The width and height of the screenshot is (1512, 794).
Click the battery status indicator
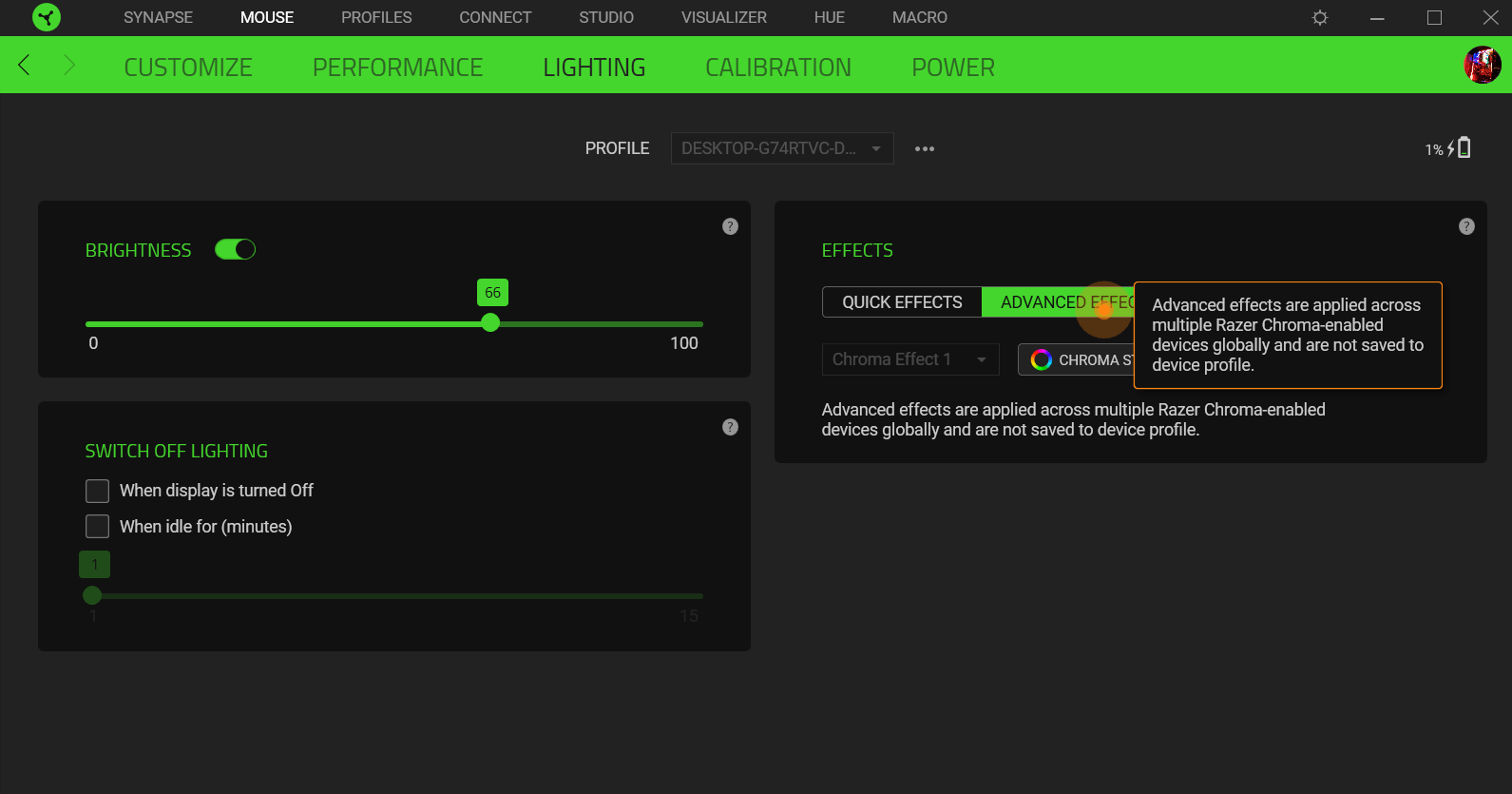1448,148
